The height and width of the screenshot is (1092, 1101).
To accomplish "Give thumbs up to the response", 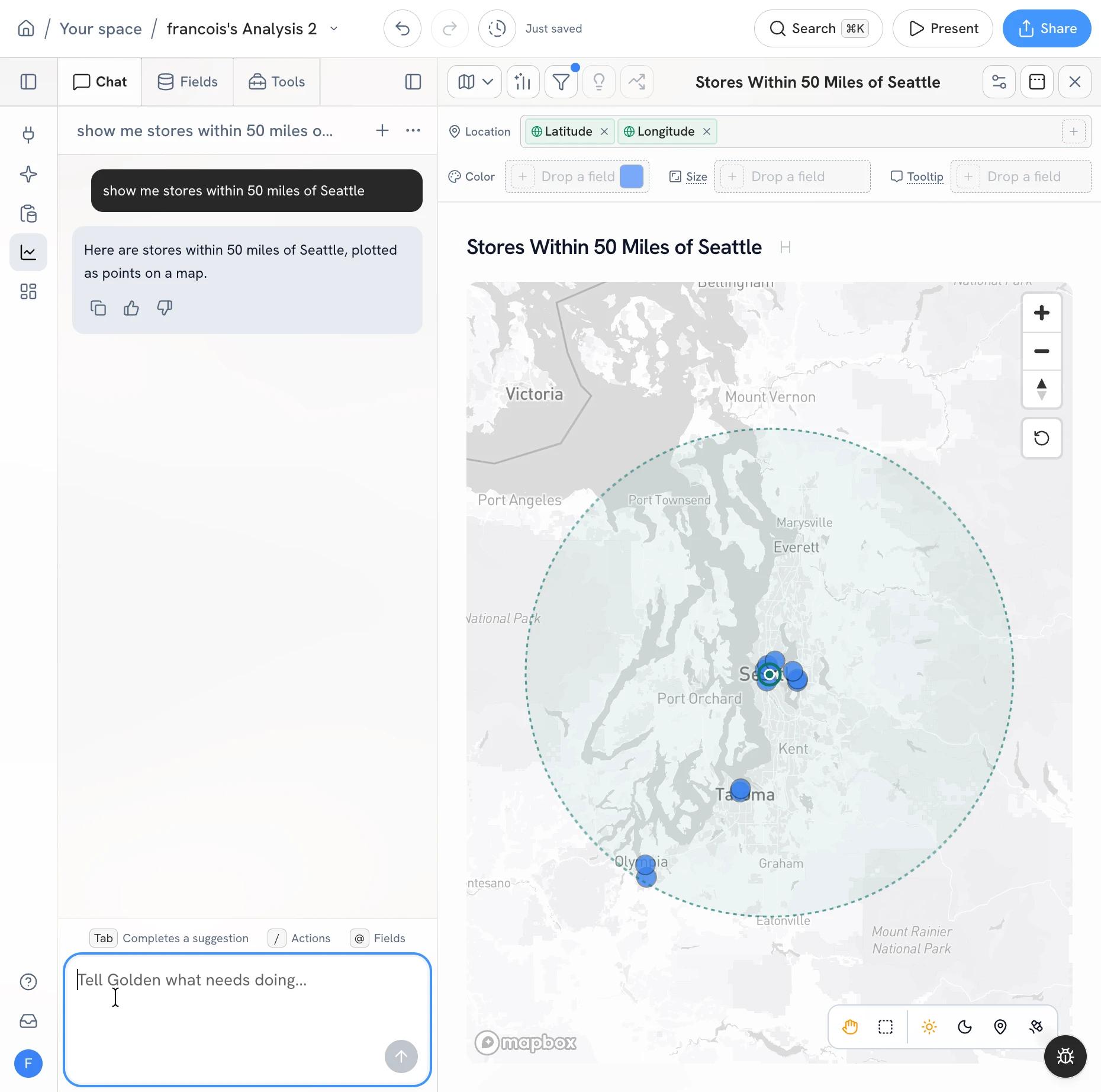I will 131,308.
